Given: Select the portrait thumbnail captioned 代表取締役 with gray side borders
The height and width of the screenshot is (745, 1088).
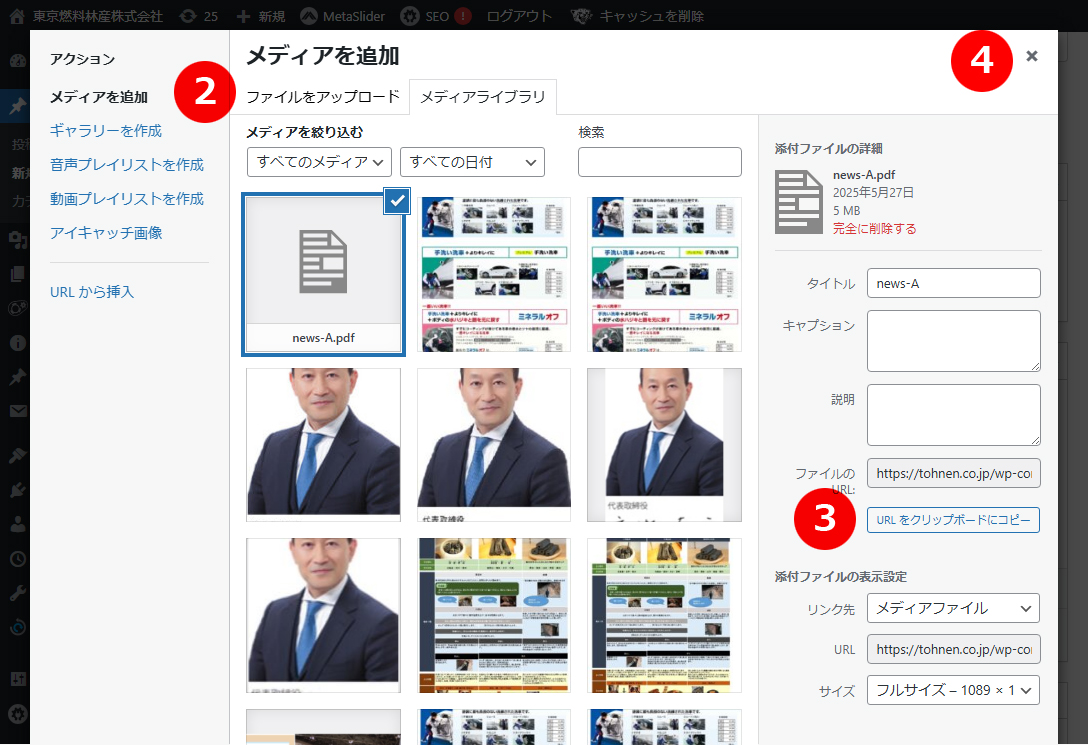Looking at the screenshot, I should pyautogui.click(x=664, y=445).
